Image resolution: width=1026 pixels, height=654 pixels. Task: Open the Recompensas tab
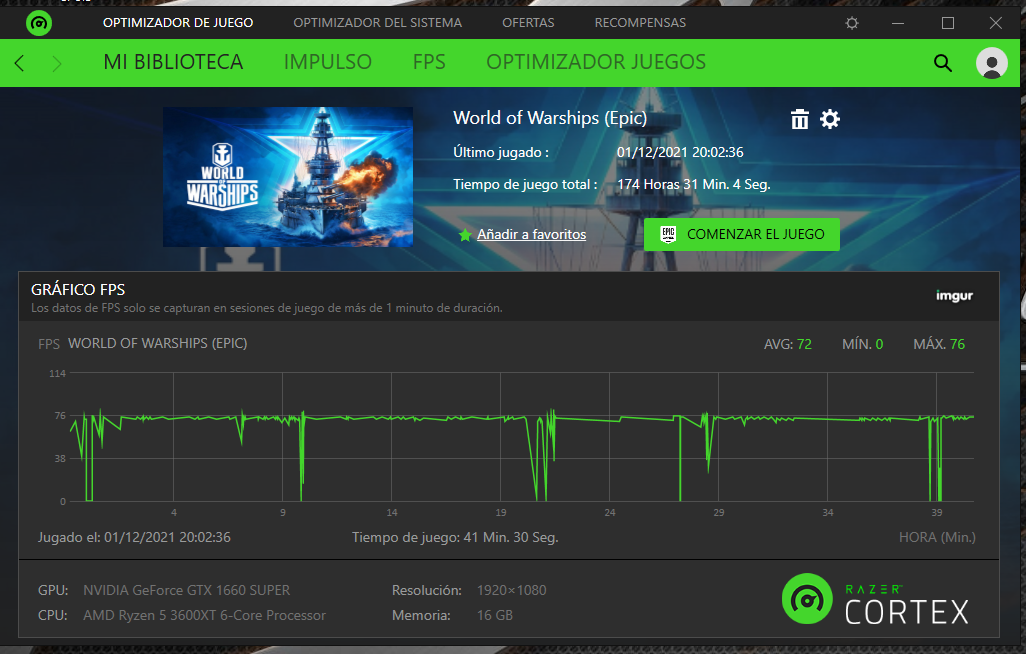[640, 23]
